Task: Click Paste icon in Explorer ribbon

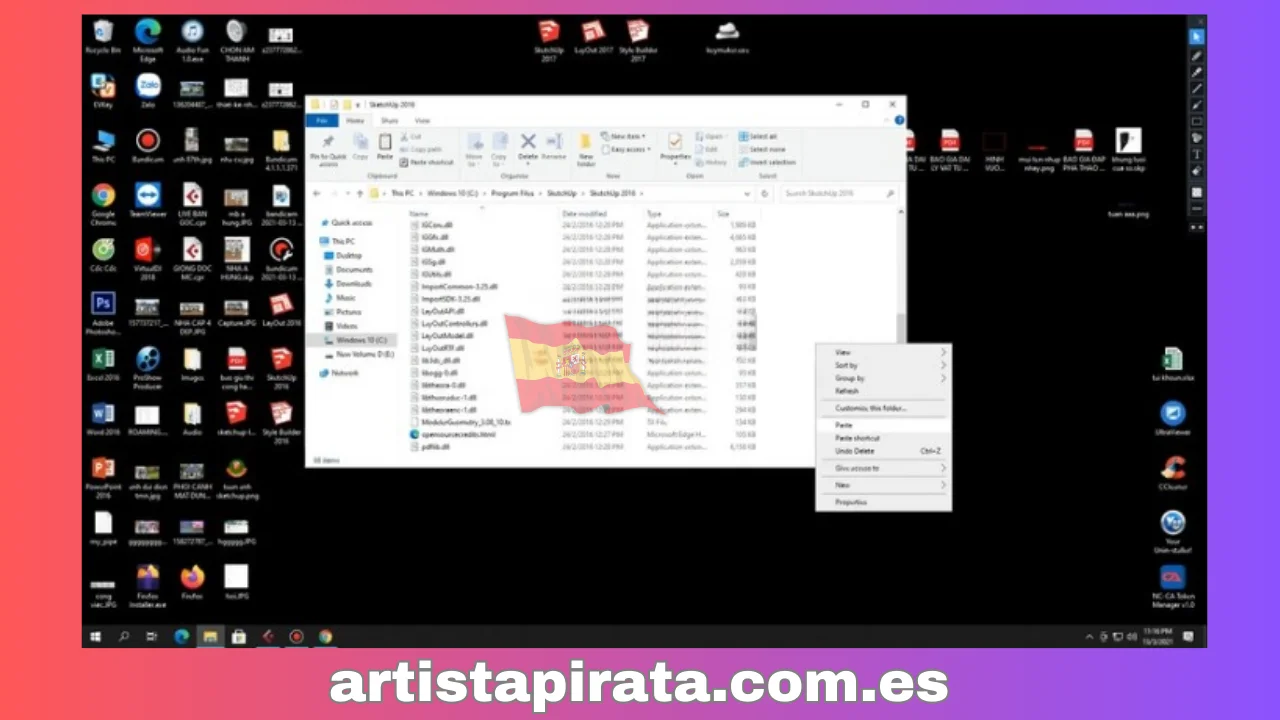Action: [384, 147]
